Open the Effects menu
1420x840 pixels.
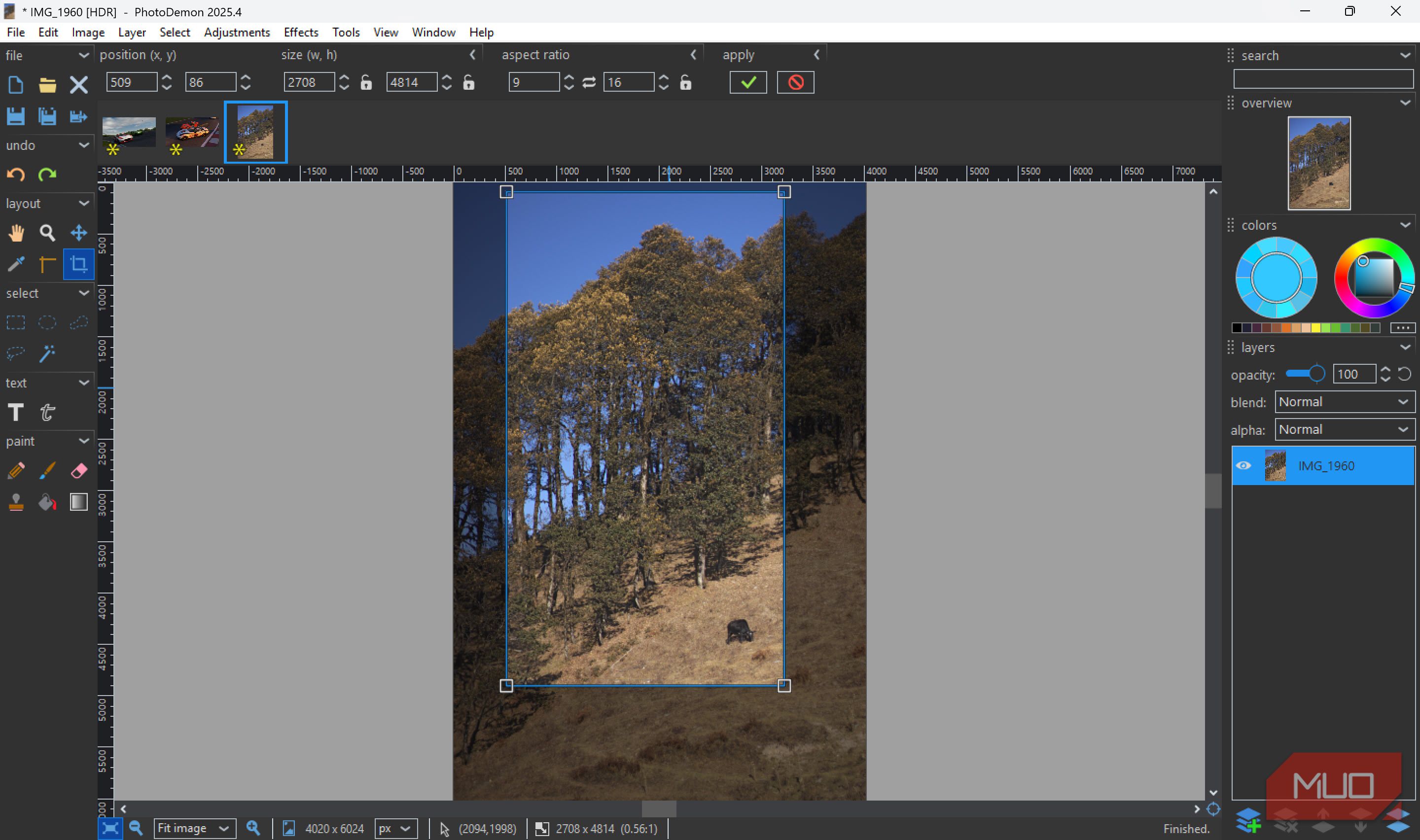coord(301,32)
